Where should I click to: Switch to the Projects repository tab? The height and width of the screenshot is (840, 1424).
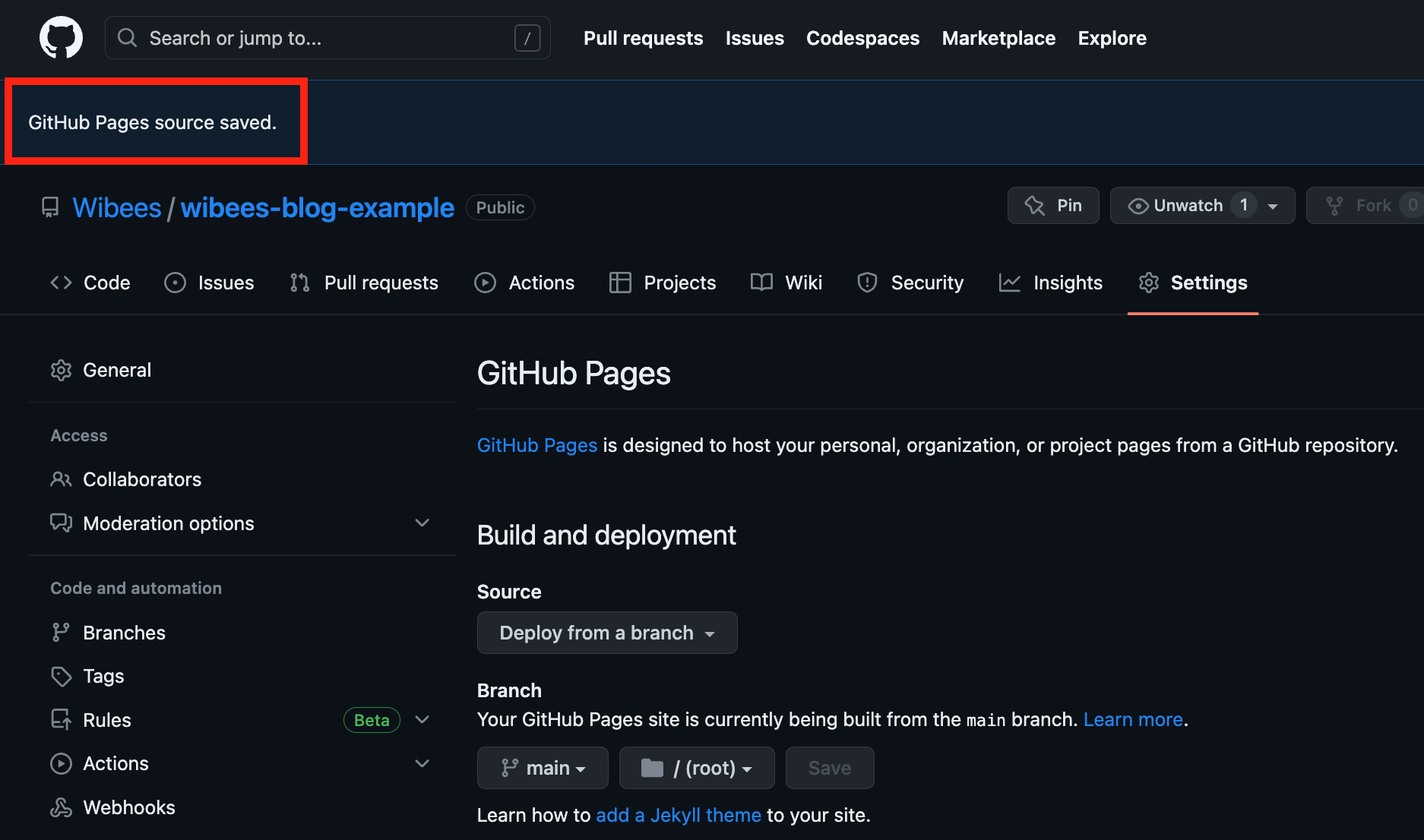pyautogui.click(x=663, y=283)
